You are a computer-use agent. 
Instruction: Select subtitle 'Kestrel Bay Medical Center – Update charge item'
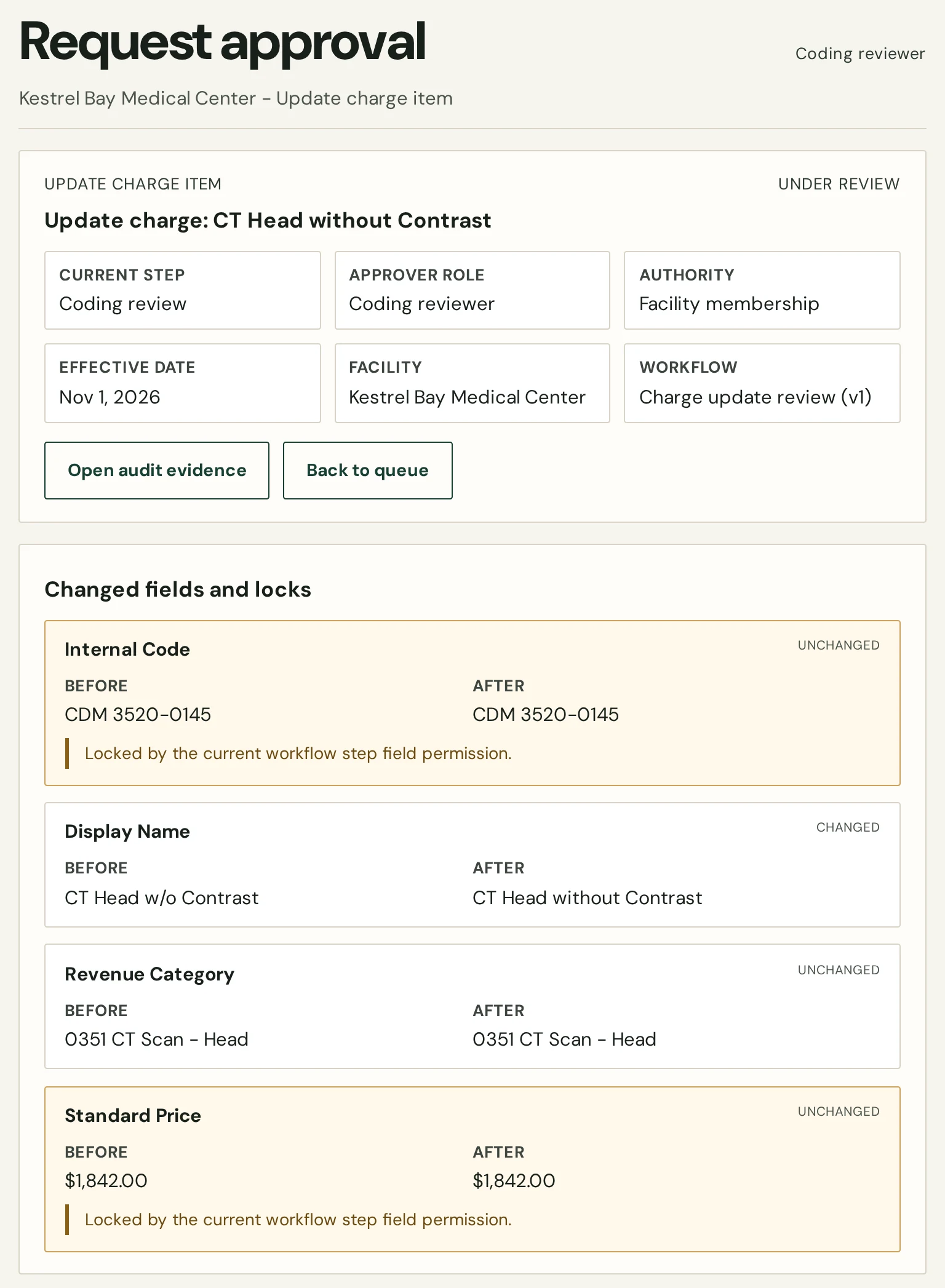click(x=236, y=98)
